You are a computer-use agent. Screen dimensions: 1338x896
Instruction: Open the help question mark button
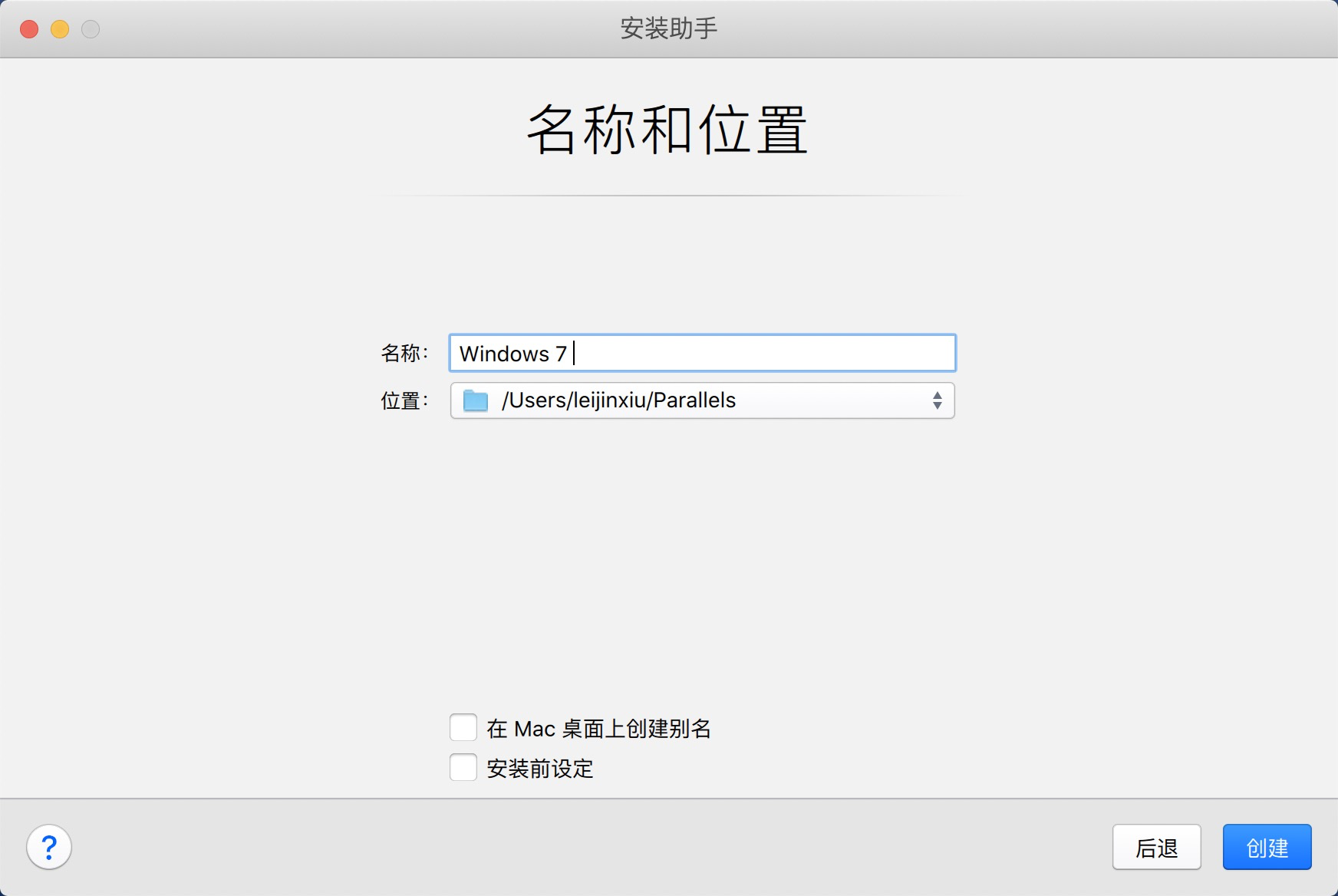pos(49,848)
